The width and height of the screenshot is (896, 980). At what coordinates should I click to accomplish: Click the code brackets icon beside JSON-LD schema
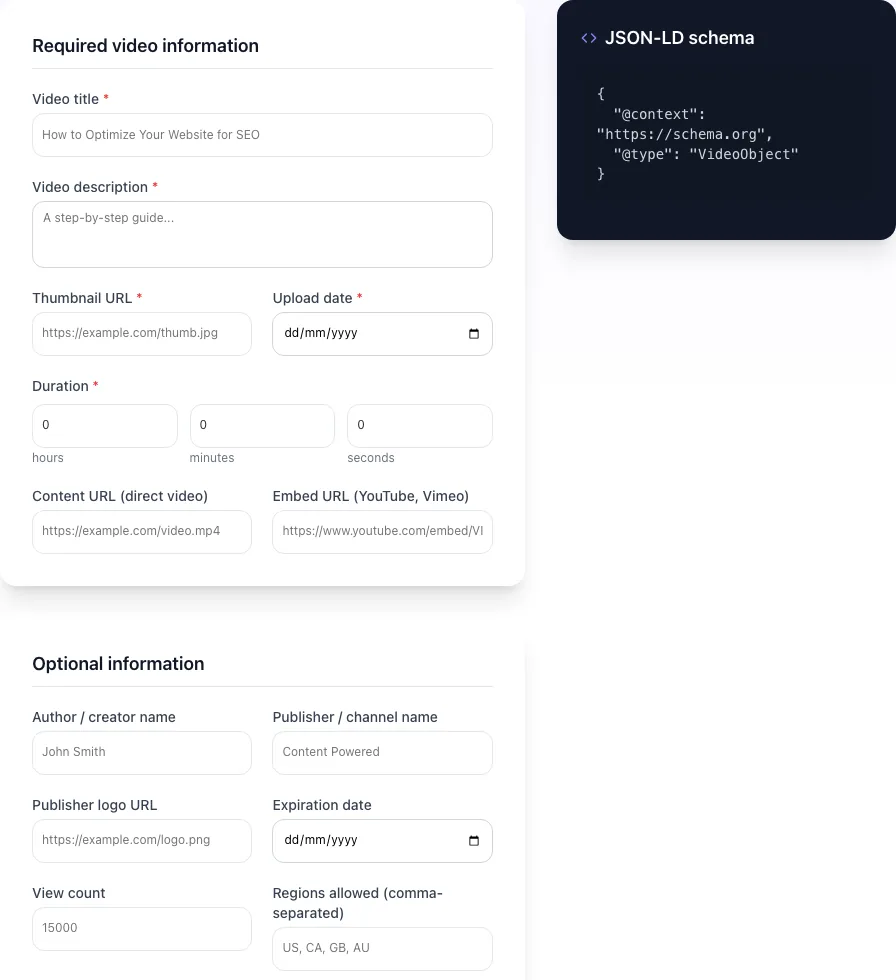(589, 38)
